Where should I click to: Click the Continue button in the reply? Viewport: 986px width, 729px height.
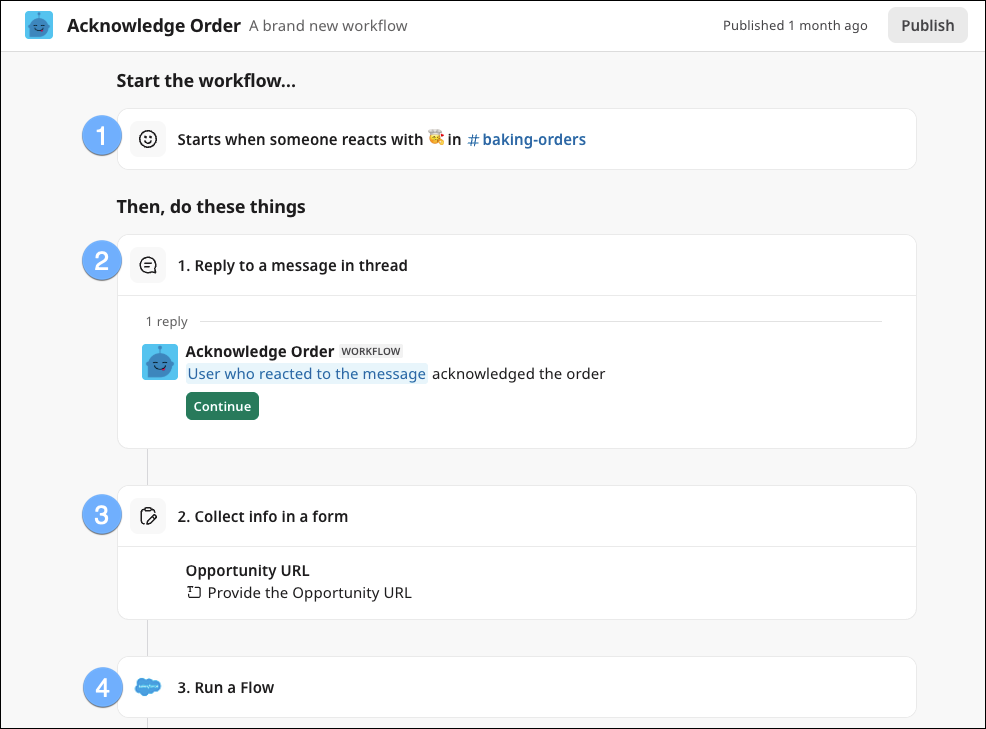(222, 406)
